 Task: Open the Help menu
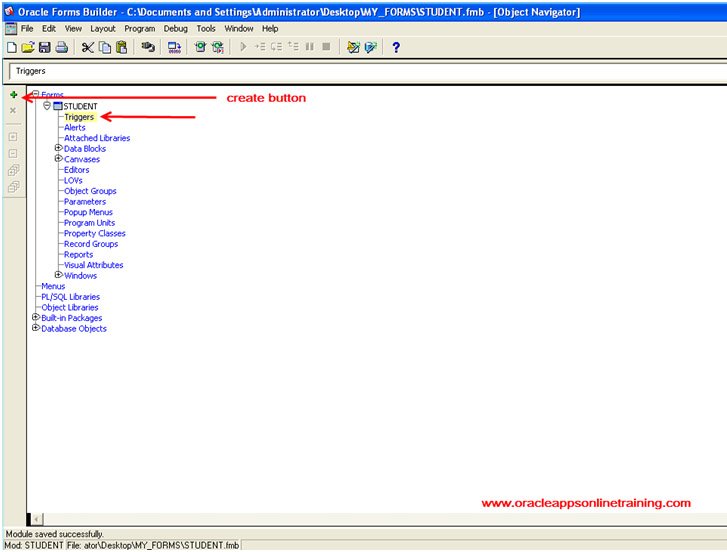[270, 29]
